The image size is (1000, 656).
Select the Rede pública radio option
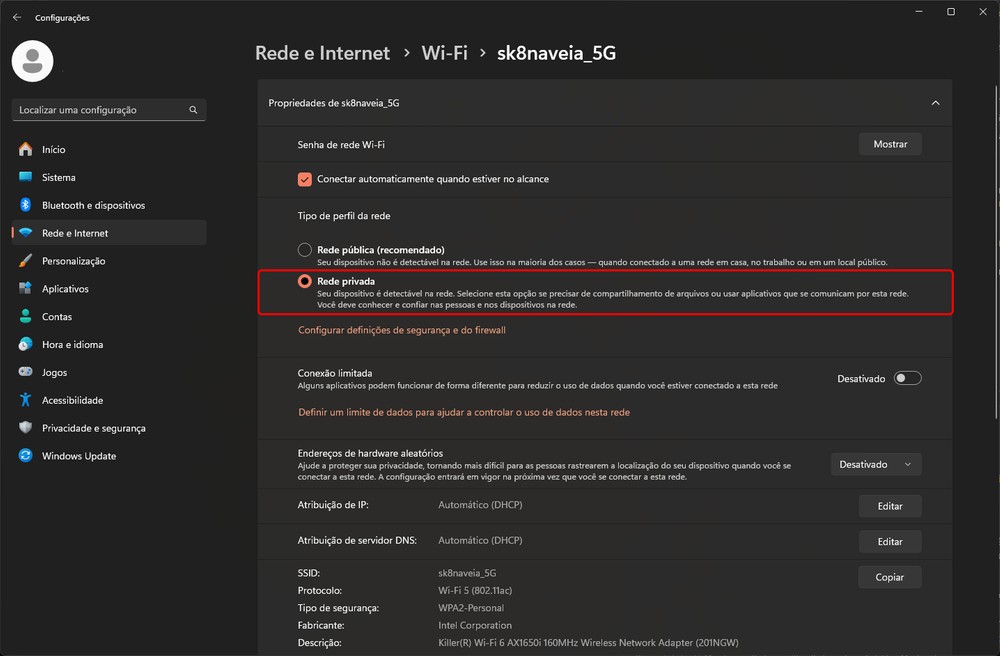point(305,250)
